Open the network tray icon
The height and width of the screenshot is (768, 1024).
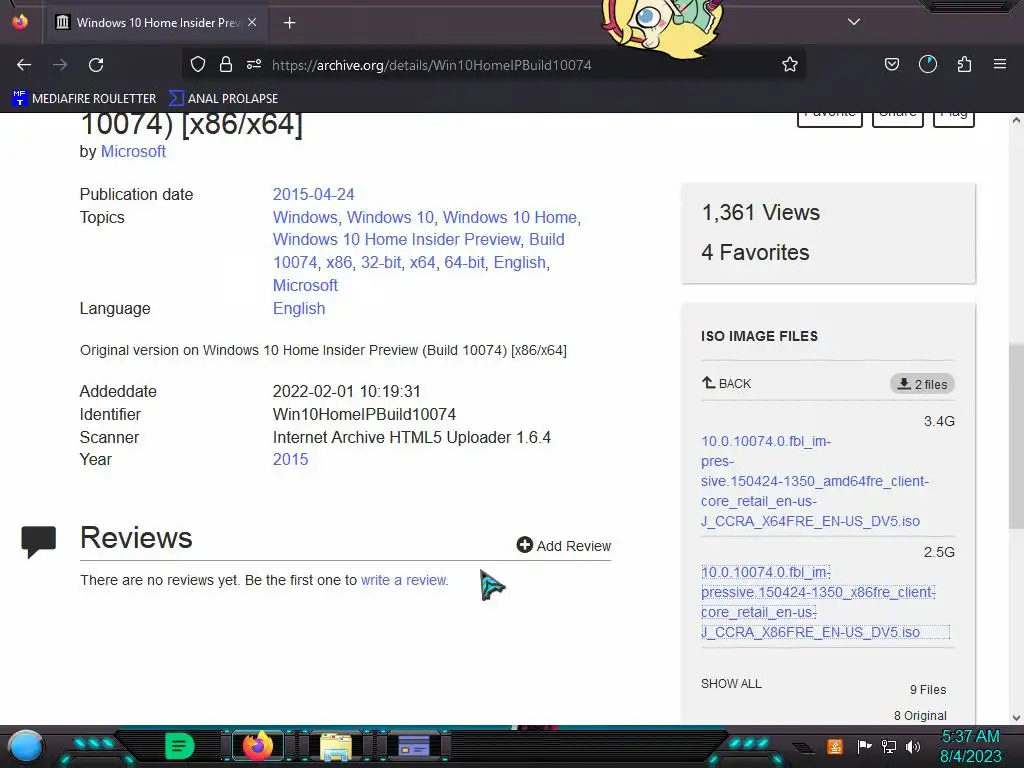889,746
